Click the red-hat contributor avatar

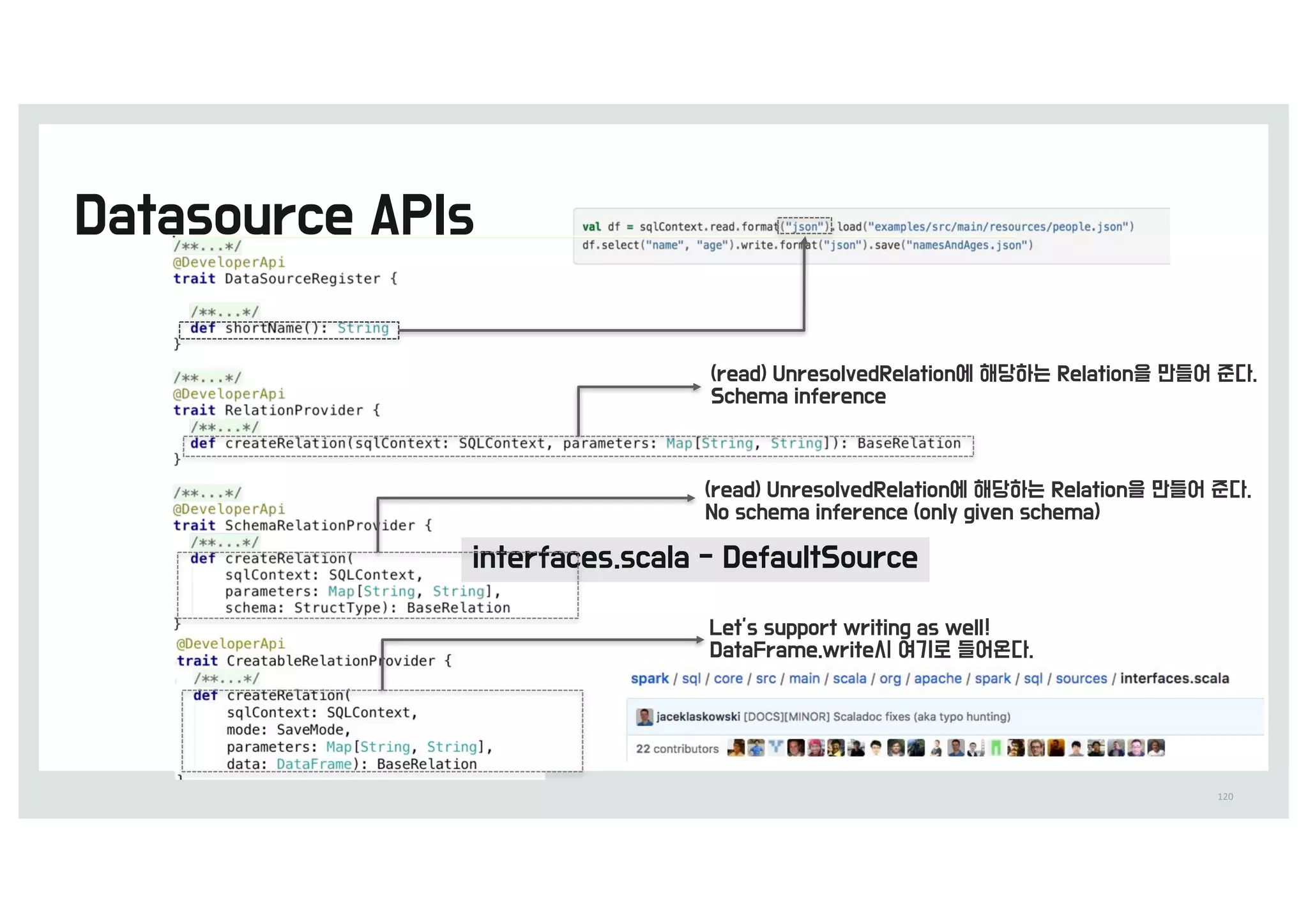816,748
